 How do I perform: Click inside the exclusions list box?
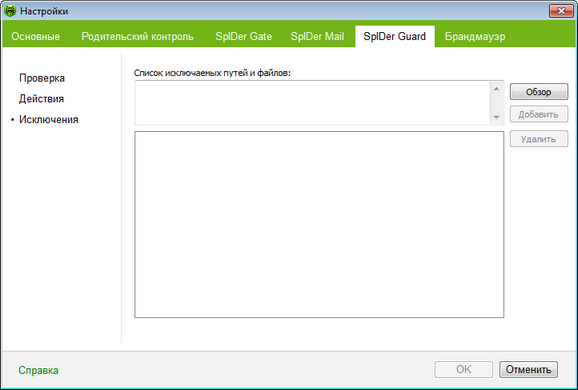pos(319,224)
